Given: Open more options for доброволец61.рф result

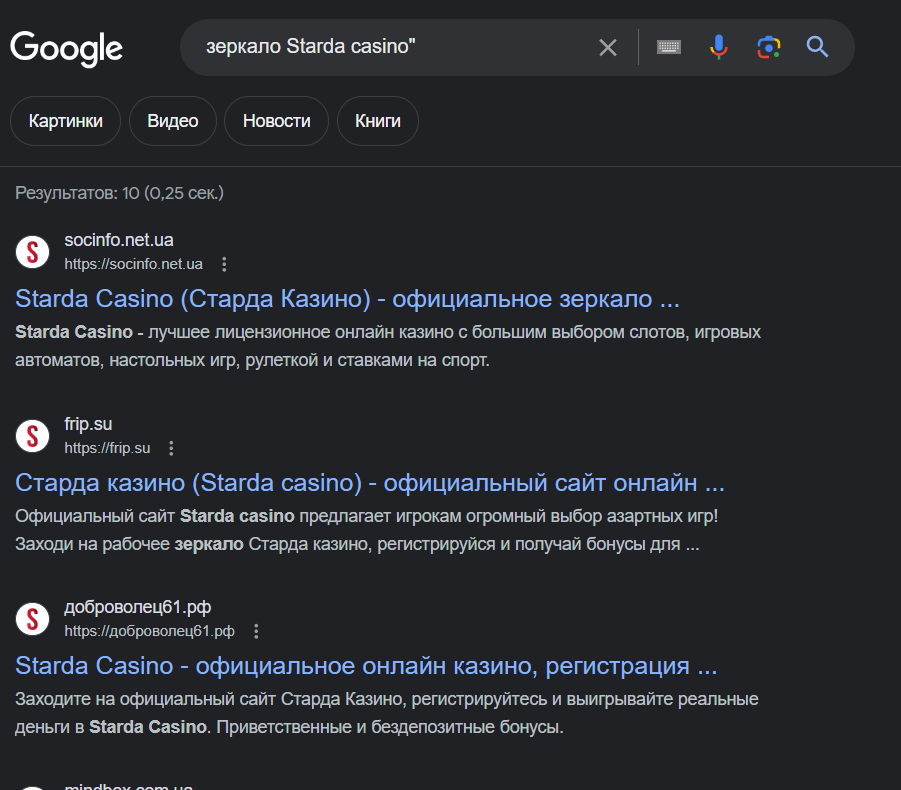Looking at the screenshot, I should (256, 631).
